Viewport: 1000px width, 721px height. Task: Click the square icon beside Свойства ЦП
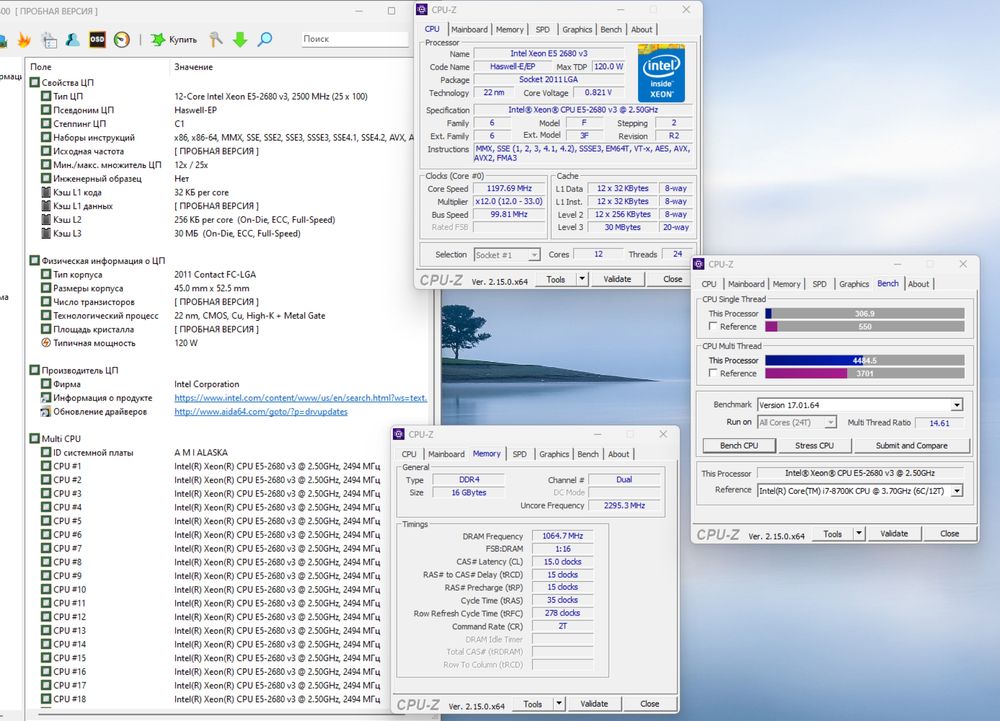(x=35, y=82)
